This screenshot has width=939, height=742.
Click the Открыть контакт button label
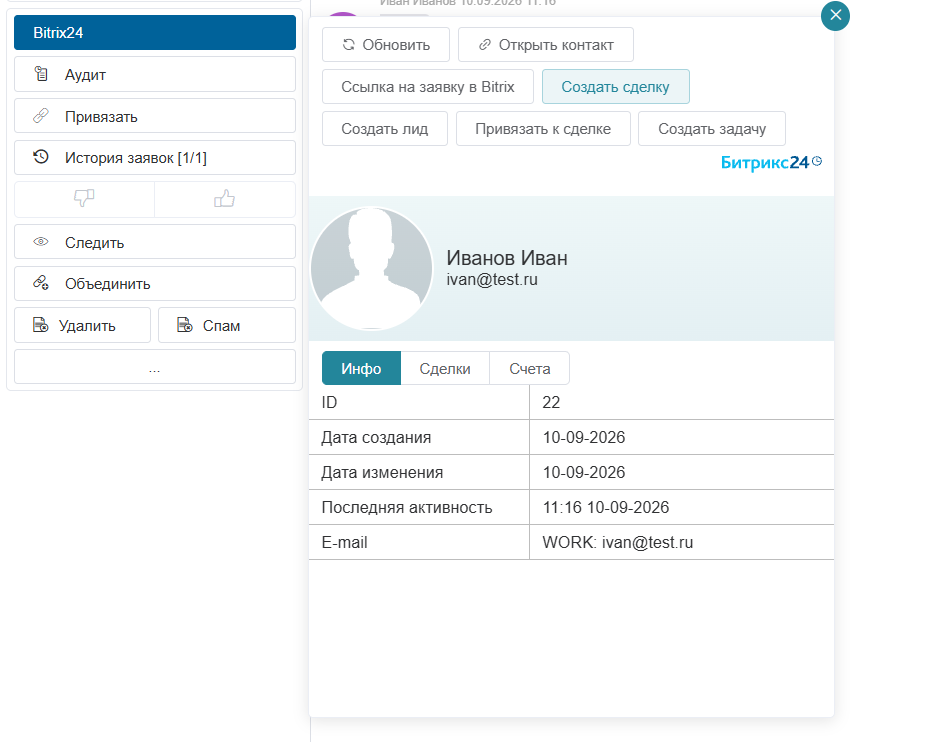(x=556, y=45)
